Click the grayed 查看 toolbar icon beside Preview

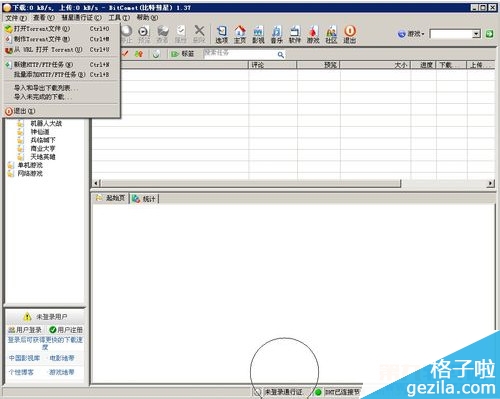162,35
